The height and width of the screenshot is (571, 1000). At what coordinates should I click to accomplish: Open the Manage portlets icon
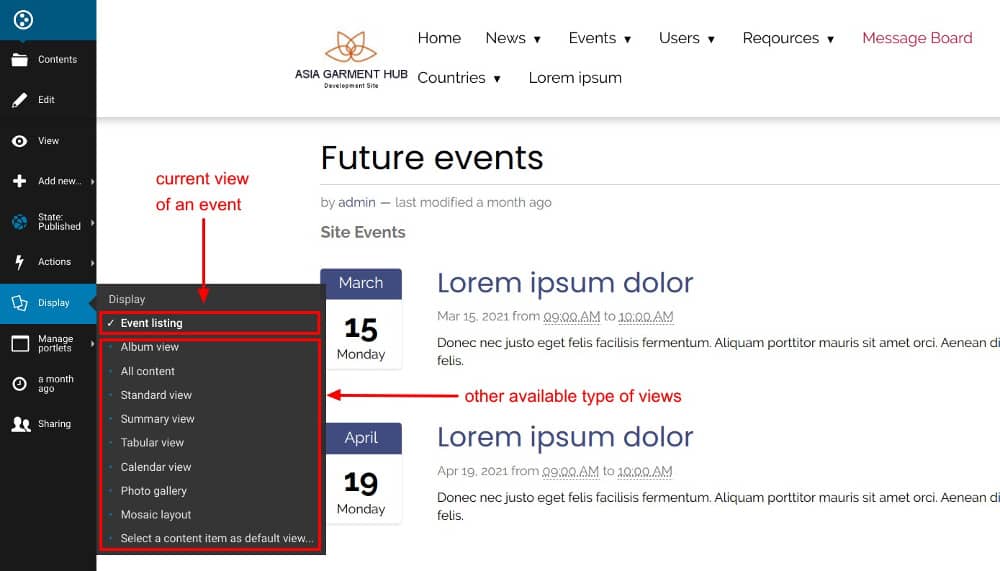tap(20, 343)
